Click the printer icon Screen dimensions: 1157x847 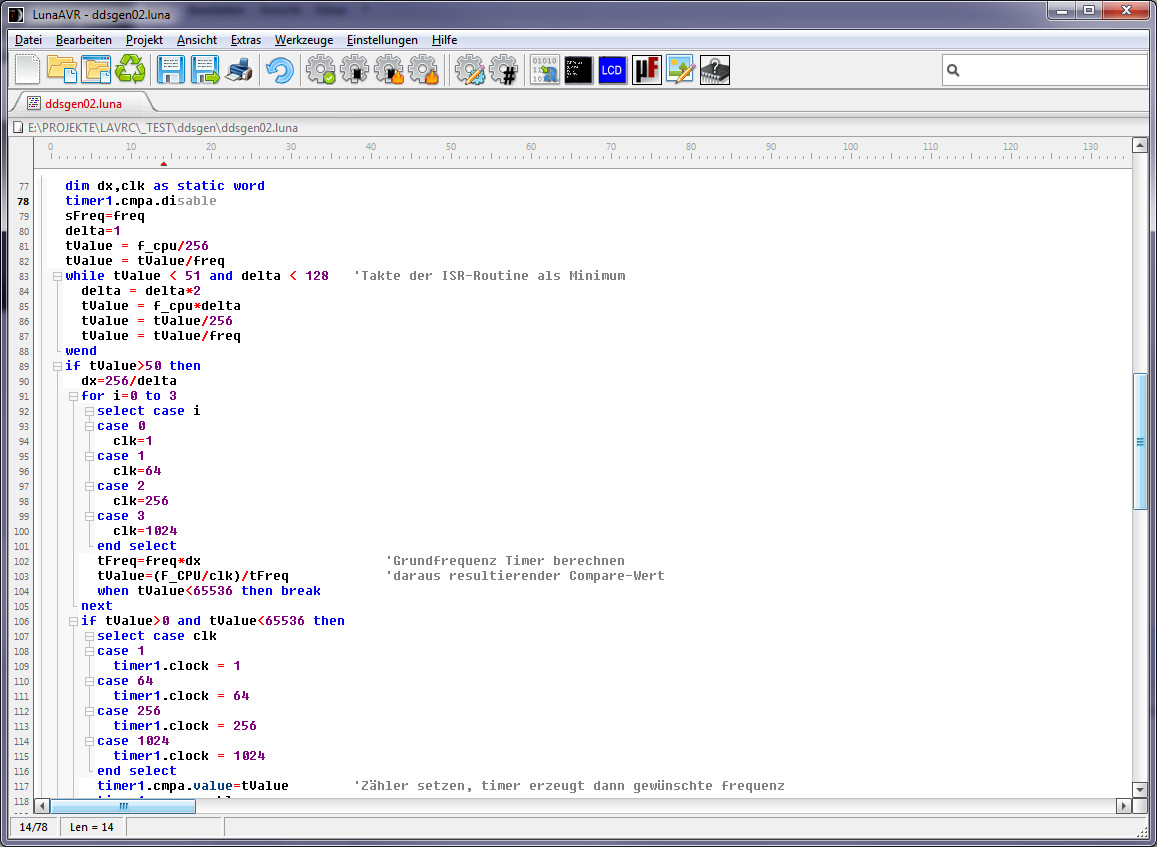[239, 70]
